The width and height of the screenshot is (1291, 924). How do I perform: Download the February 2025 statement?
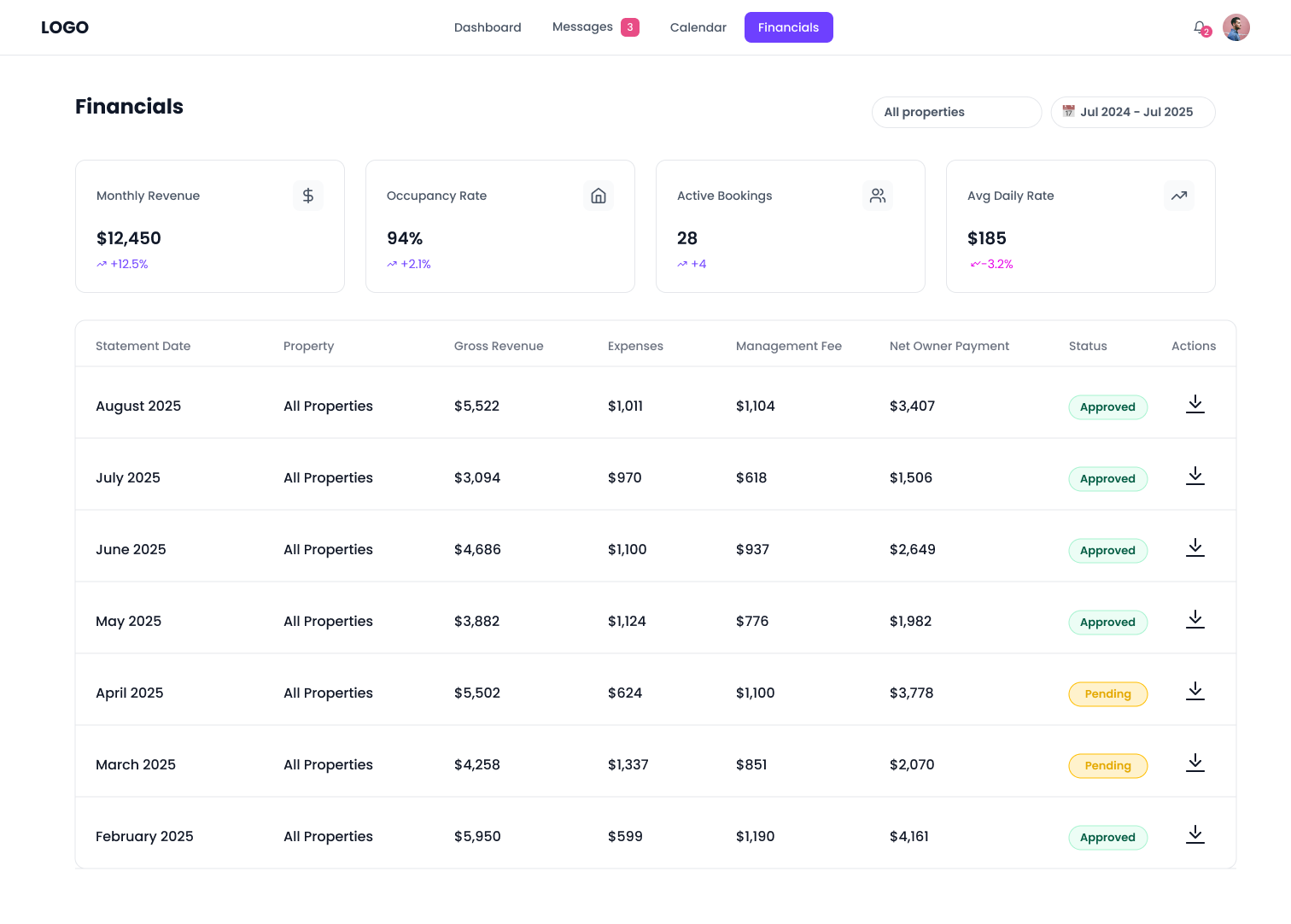(1195, 835)
